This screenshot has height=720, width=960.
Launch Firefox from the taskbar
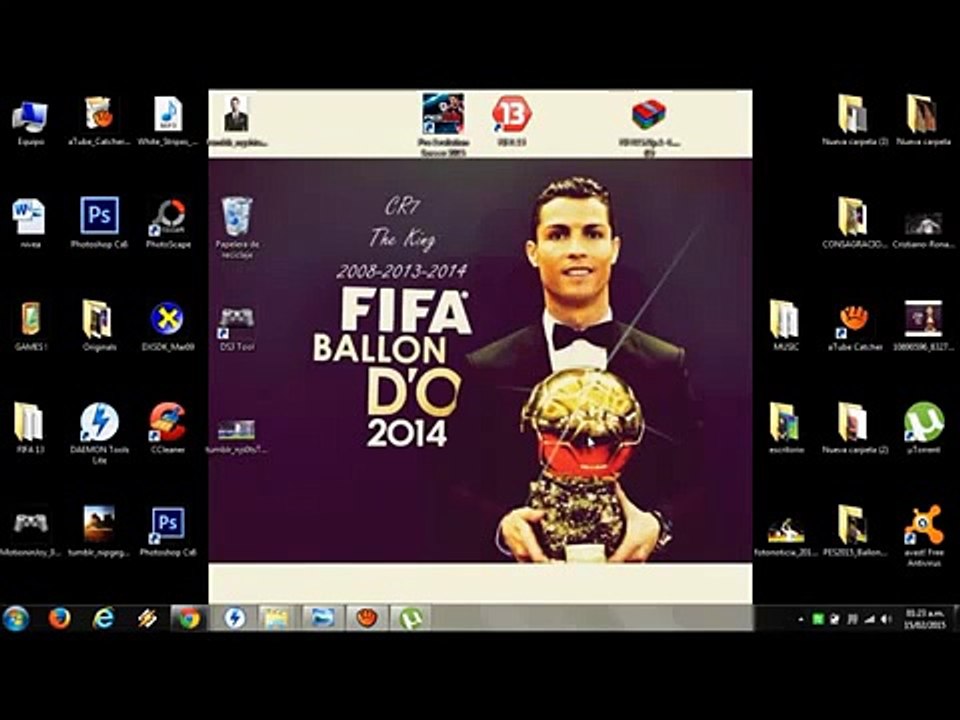(x=59, y=618)
